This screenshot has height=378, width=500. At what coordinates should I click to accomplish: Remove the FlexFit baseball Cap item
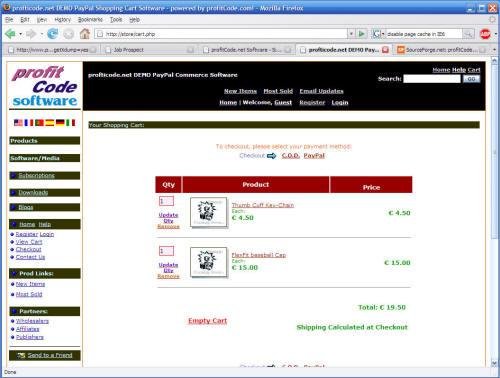click(x=168, y=276)
